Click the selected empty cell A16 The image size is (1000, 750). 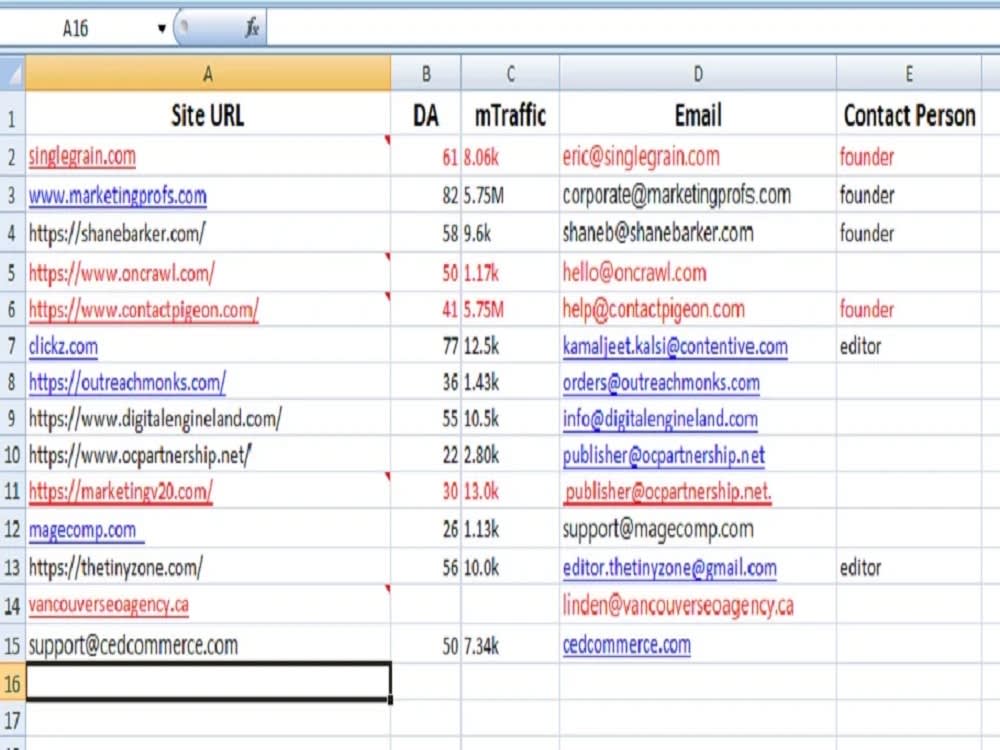[208, 683]
